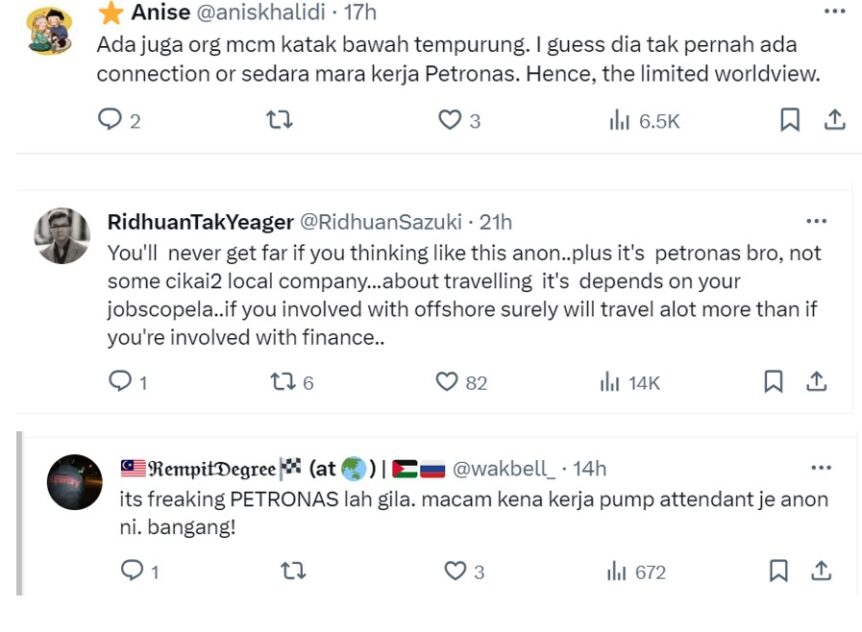This screenshot has width=862, height=632.
Task: Open analytics showing 672 views
Action: [x=625, y=571]
